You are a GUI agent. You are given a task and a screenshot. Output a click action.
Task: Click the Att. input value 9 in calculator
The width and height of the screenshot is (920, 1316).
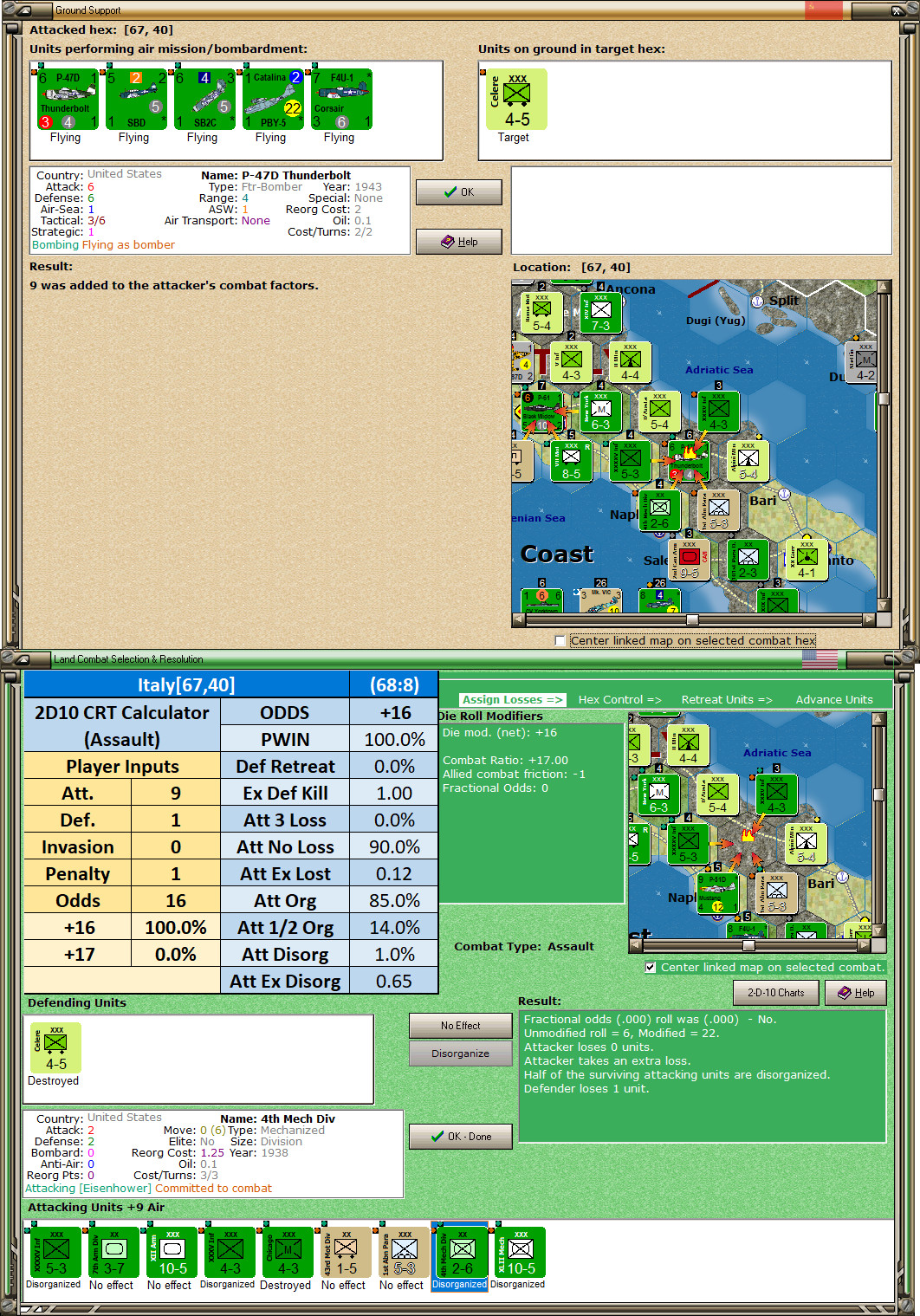176,793
